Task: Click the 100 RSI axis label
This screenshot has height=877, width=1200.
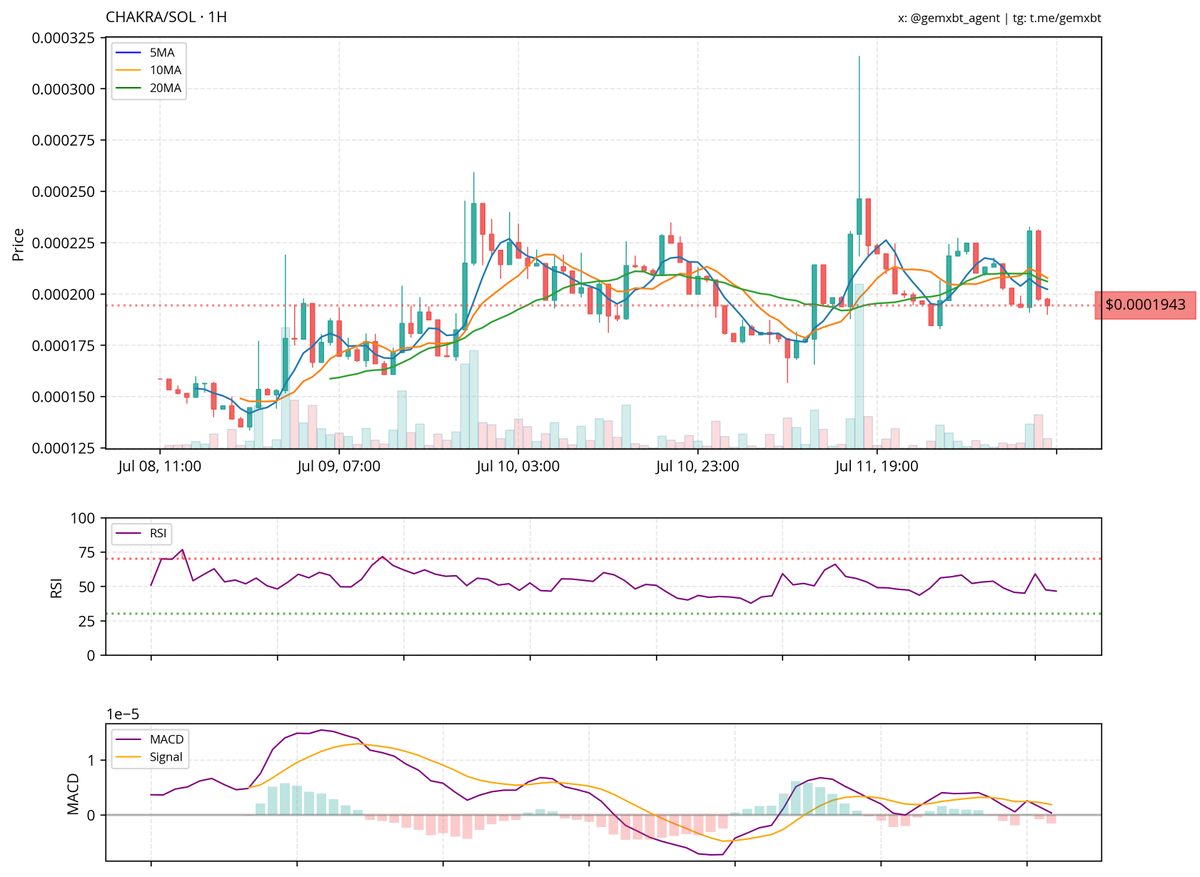Action: 82,518
